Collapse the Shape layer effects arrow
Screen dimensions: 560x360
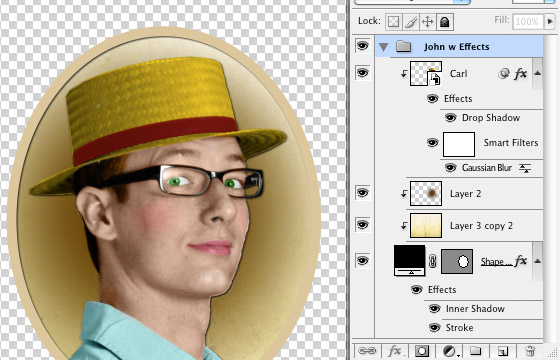[537, 261]
